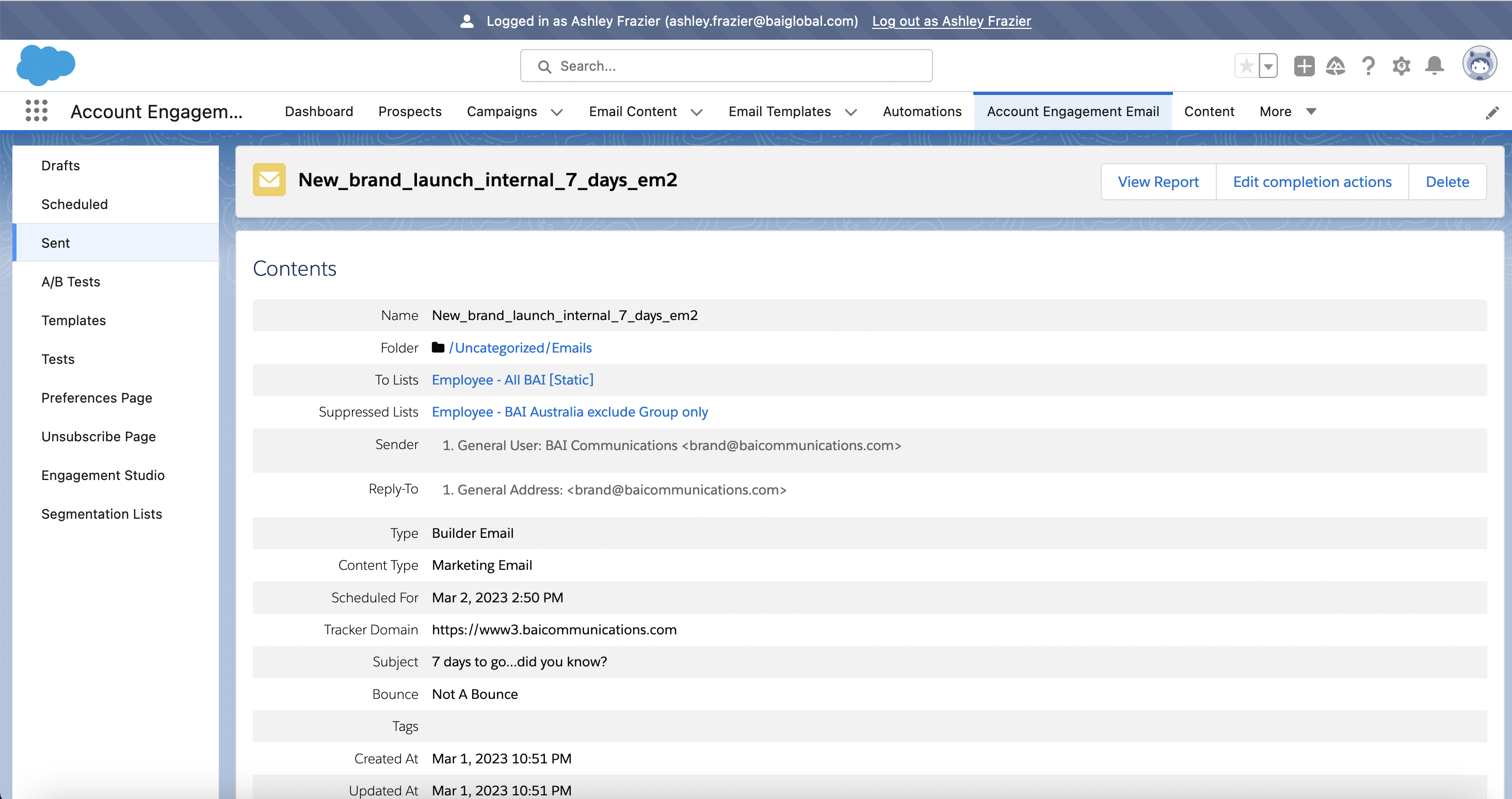Click the email title heading New_brand_launch_internal_7_days_em2
Viewport: 1512px width, 799px height.
tap(488, 180)
